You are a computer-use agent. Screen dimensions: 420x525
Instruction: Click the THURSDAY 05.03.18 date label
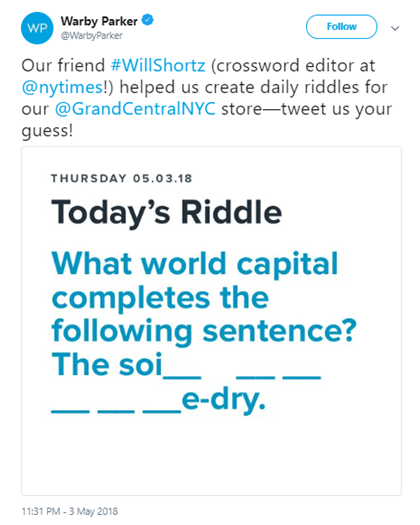click(122, 178)
